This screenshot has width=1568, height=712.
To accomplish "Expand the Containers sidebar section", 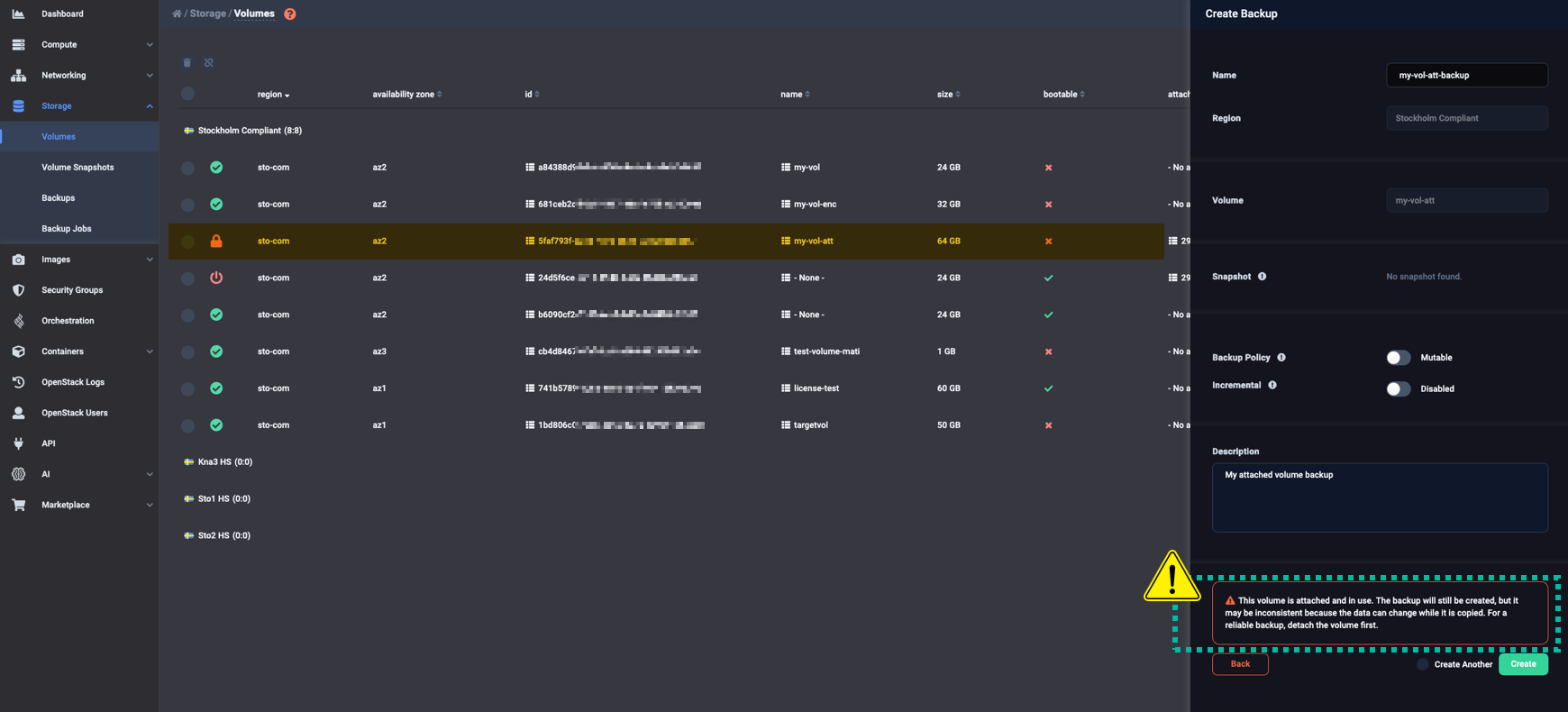I will coord(79,351).
